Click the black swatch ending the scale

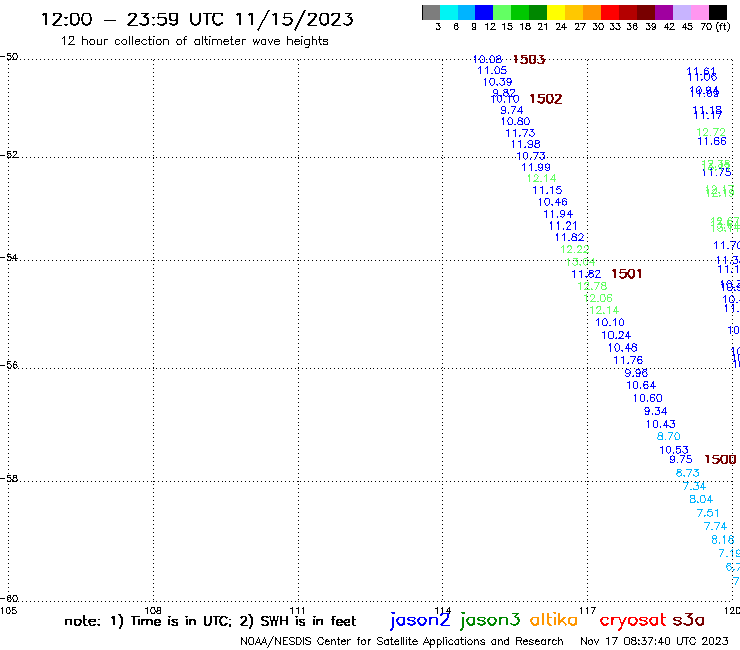717,12
